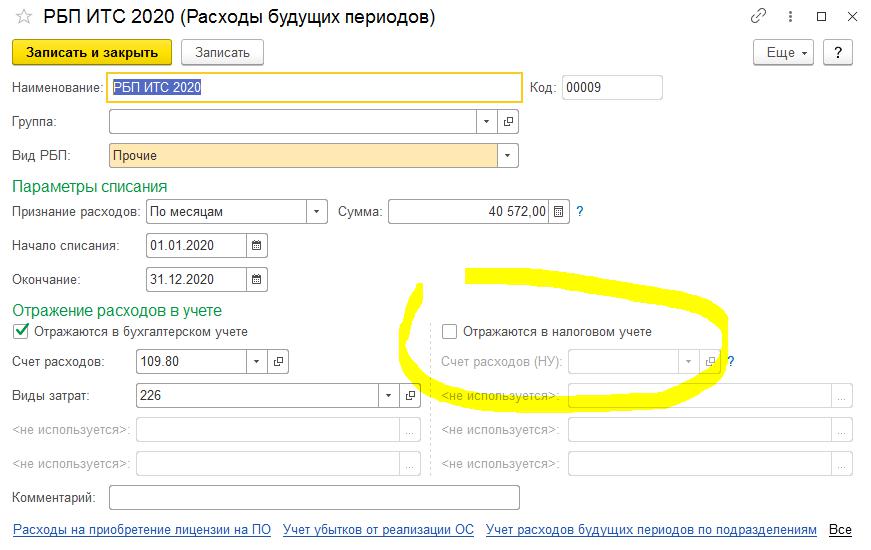
Task: Expand the Вид РБП dropdown
Action: click(508, 155)
